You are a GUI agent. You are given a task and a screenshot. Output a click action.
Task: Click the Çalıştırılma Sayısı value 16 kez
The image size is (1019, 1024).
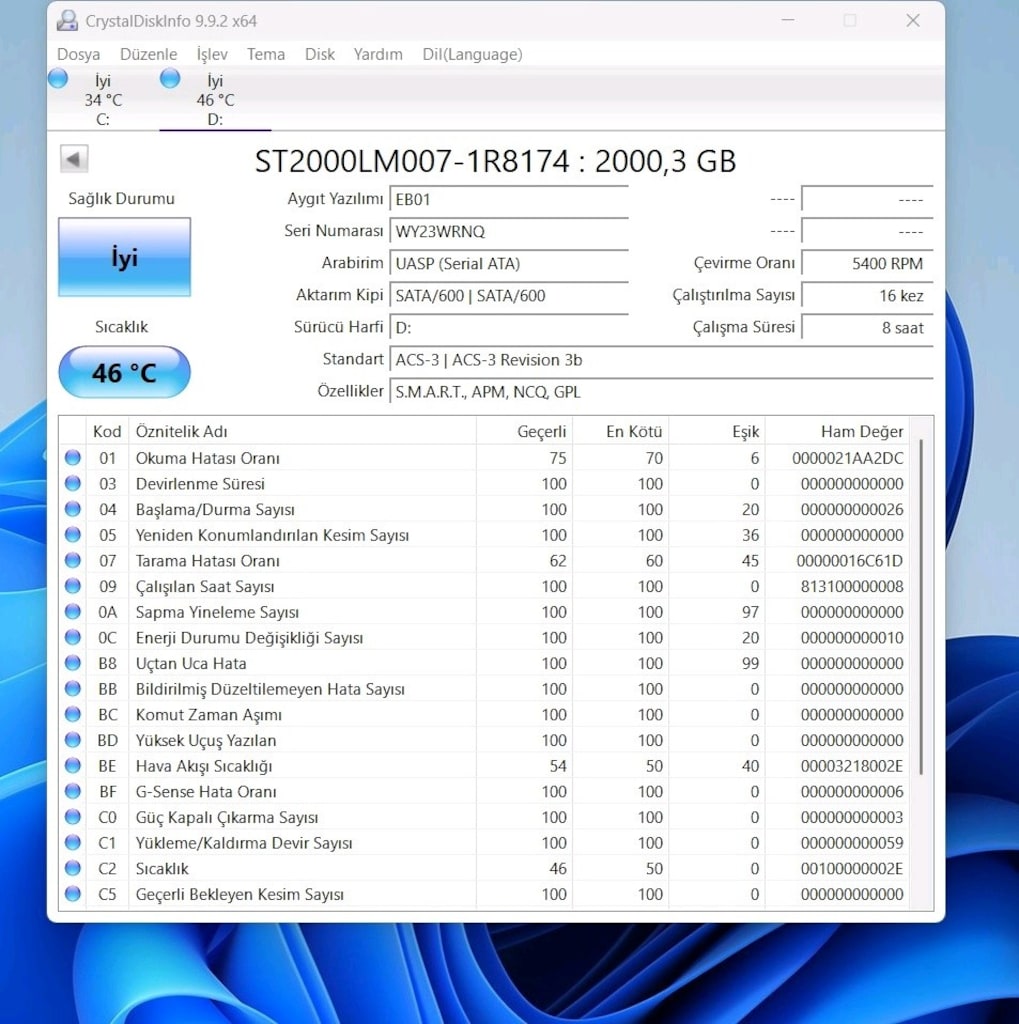tap(867, 295)
